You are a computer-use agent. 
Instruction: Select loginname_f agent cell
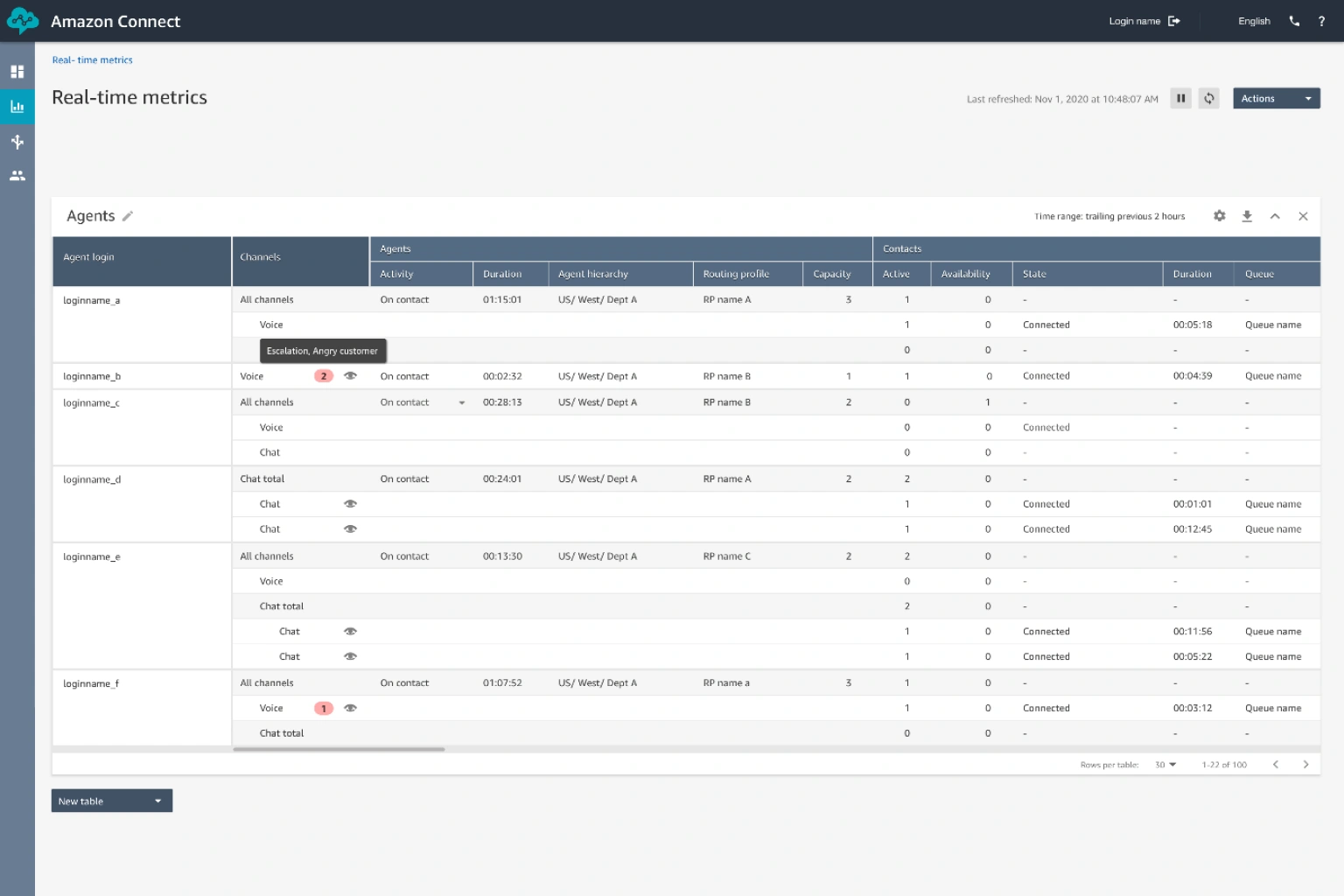[x=142, y=709]
